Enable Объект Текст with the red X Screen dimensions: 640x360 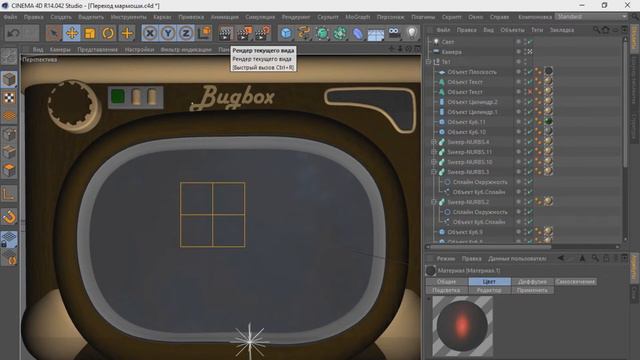coord(530,92)
